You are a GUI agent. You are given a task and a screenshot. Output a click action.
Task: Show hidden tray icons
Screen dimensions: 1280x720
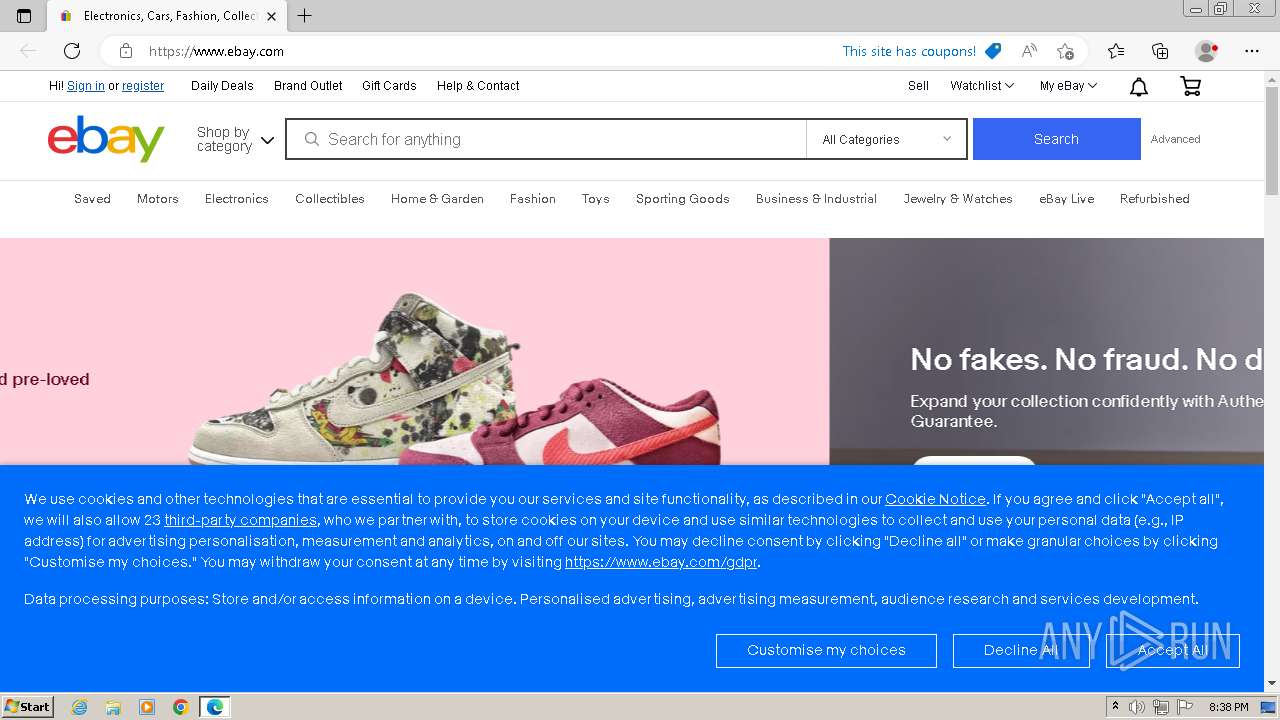[1115, 707]
